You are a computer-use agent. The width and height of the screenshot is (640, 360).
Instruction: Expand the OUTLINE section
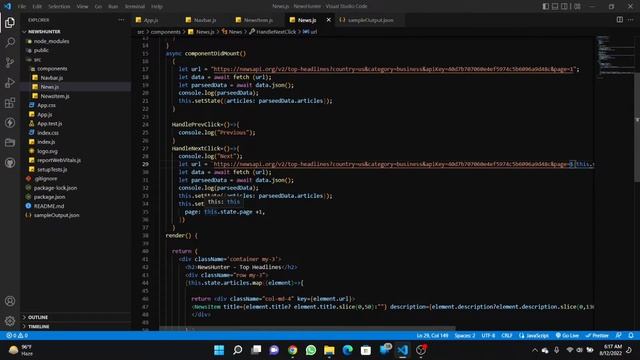(x=38, y=317)
